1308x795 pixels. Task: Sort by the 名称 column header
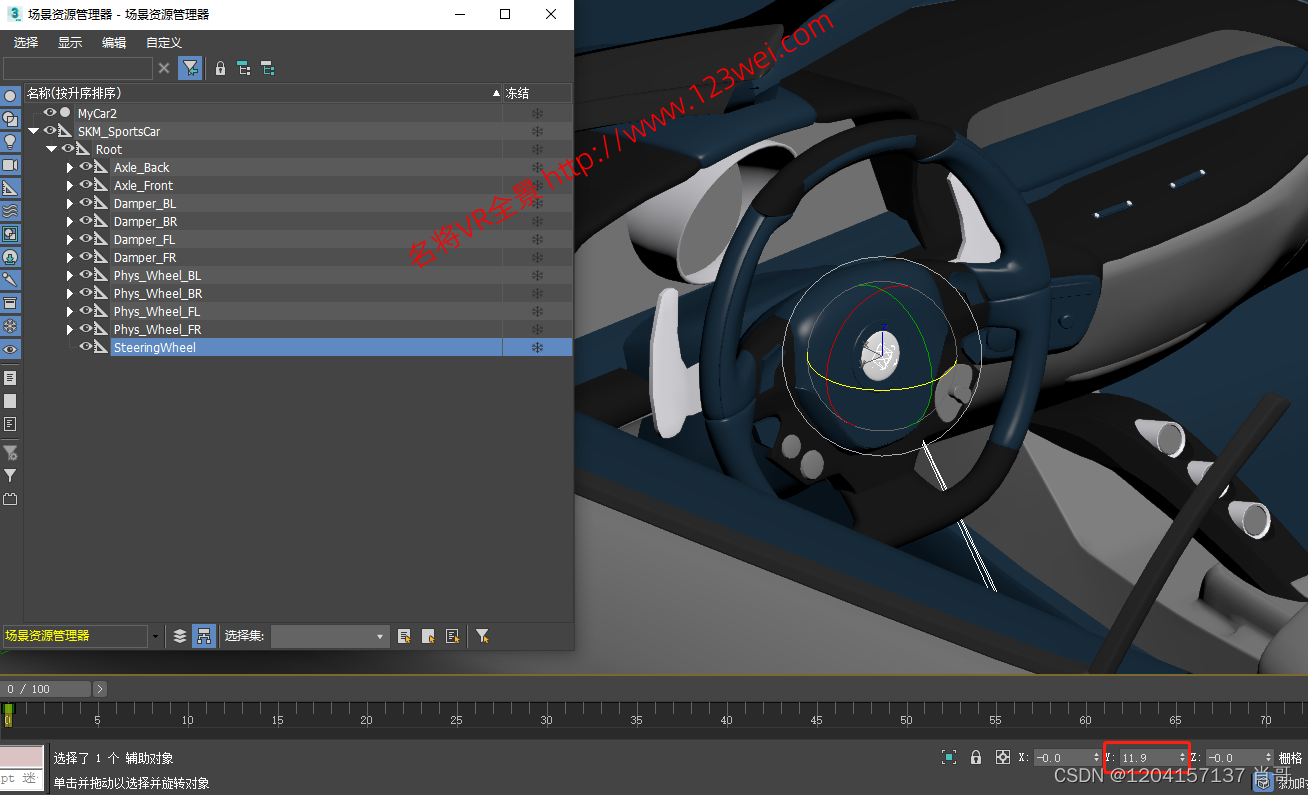tap(263, 93)
